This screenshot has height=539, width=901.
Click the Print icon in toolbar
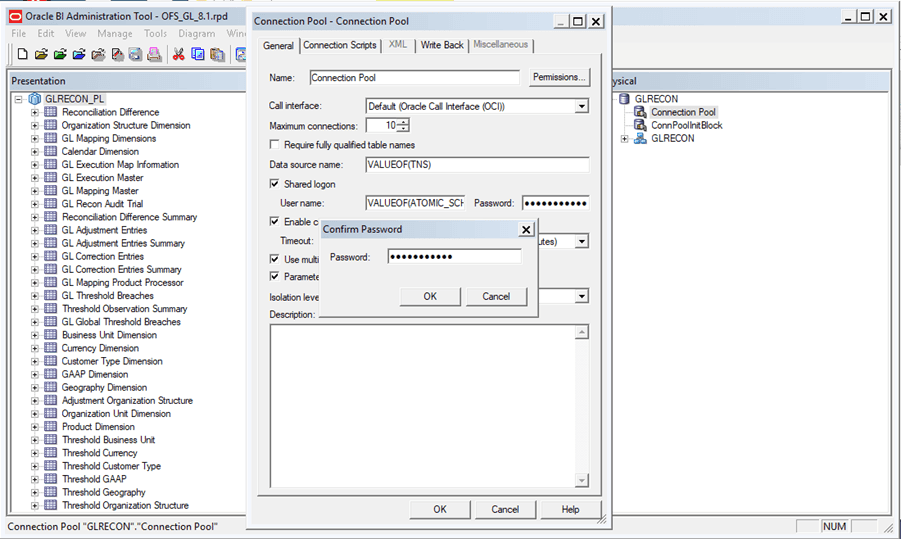[155, 55]
